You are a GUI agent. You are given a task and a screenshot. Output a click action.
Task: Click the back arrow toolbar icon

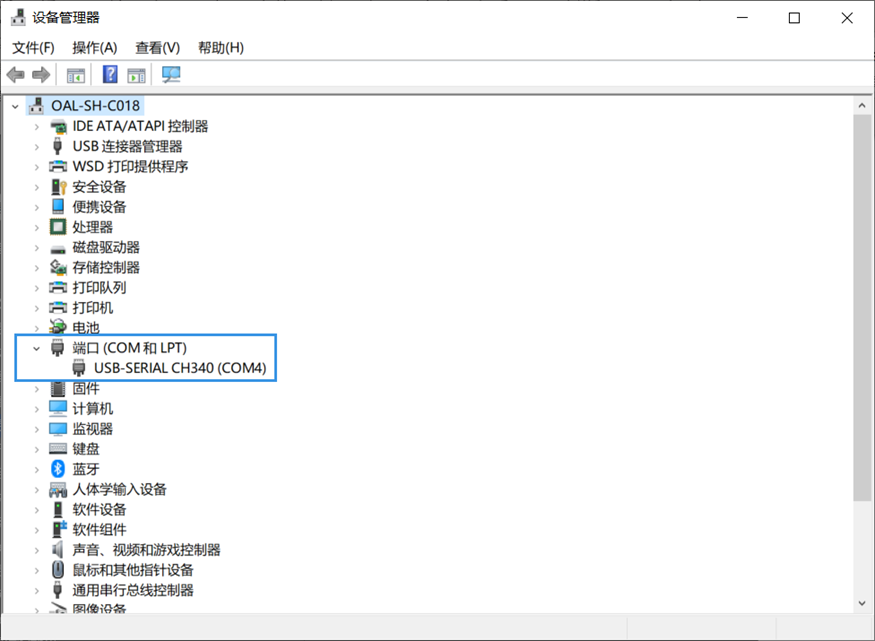16,74
